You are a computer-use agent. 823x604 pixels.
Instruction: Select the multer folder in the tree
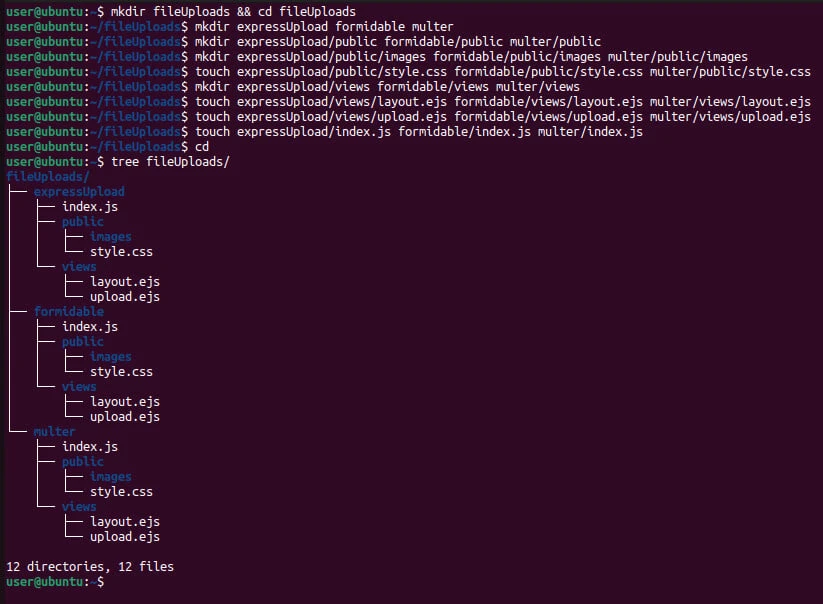click(54, 431)
